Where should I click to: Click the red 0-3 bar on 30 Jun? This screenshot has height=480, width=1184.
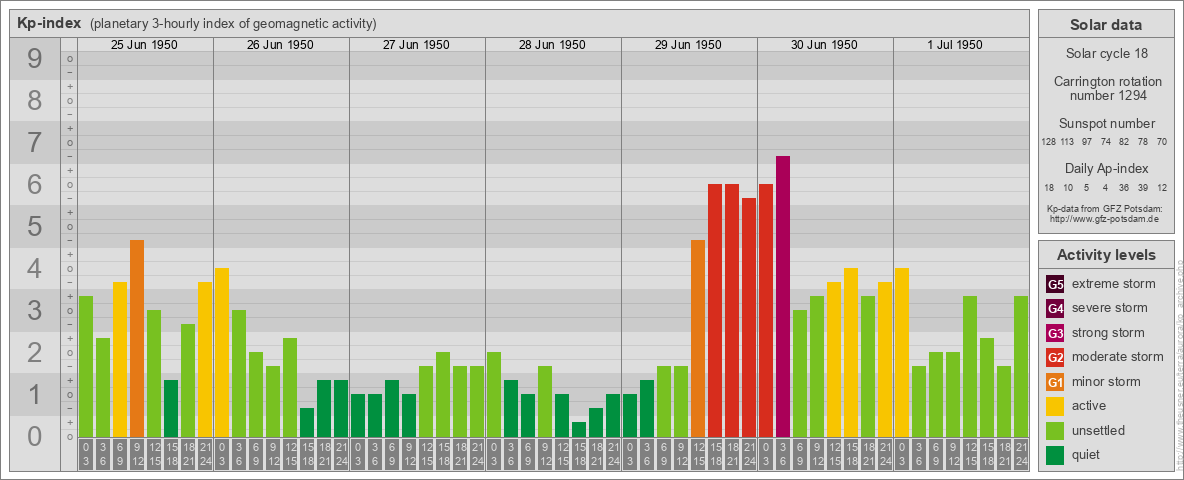766,310
